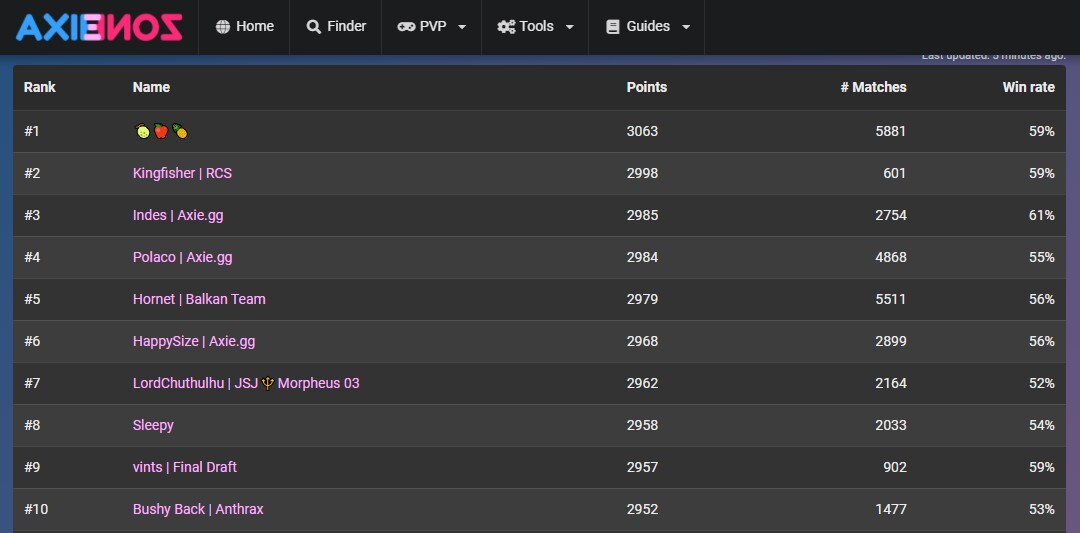Click the matches value 5511
Screen dimensions: 1080x533
coord(891,300)
